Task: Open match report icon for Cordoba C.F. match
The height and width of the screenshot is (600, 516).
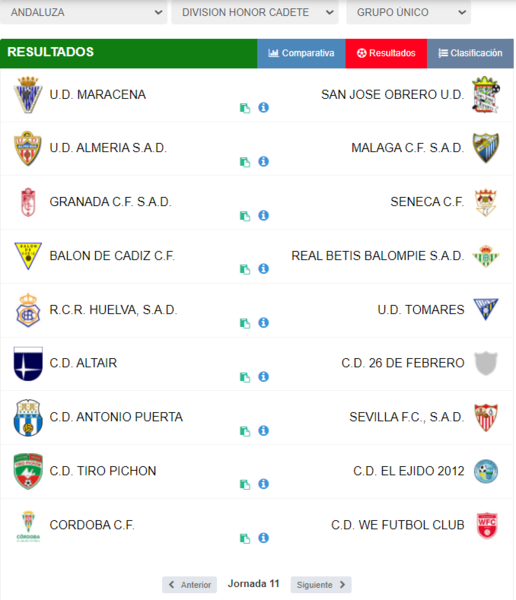Action: (245, 538)
